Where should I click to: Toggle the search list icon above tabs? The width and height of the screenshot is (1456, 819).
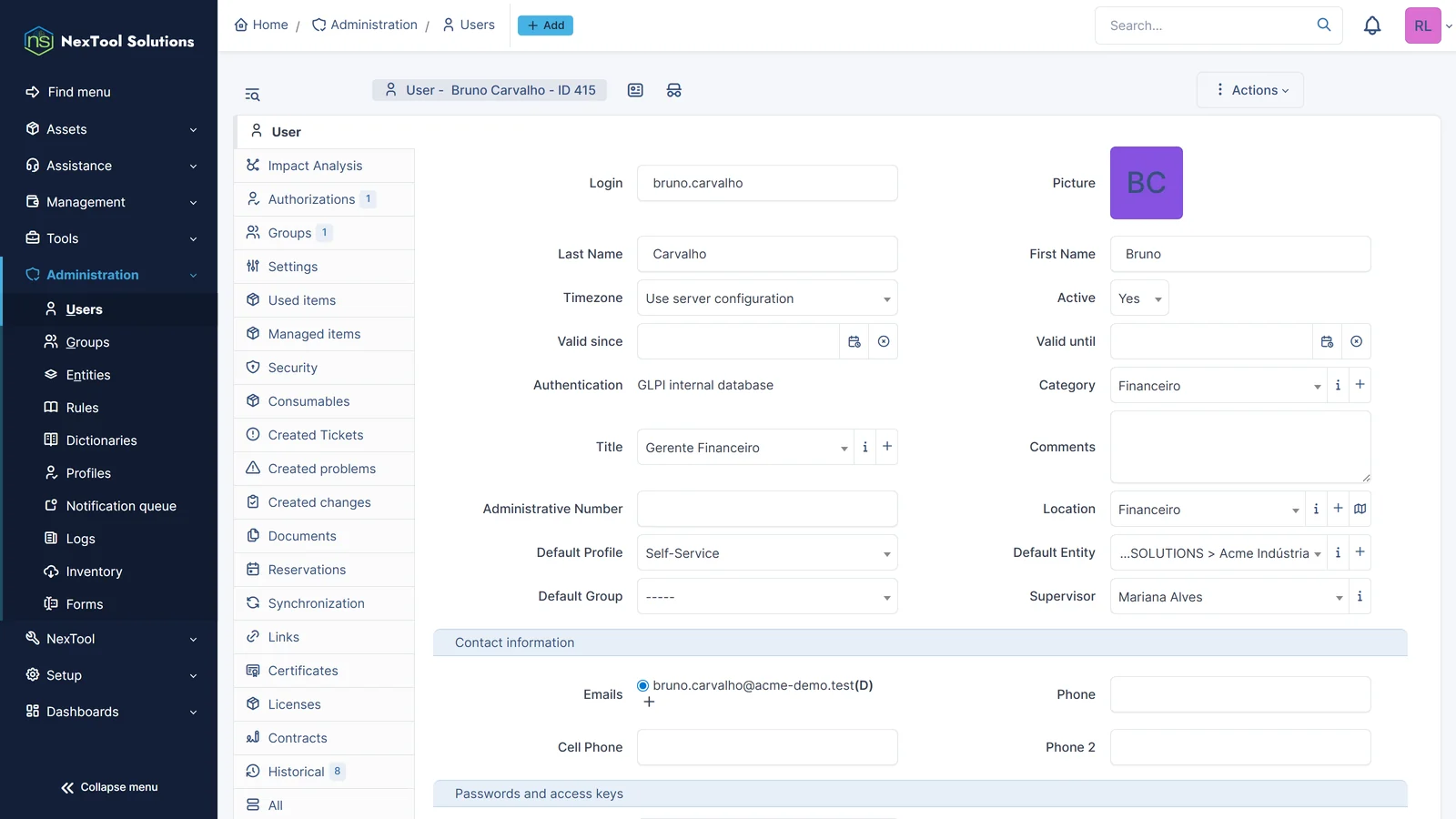click(252, 95)
